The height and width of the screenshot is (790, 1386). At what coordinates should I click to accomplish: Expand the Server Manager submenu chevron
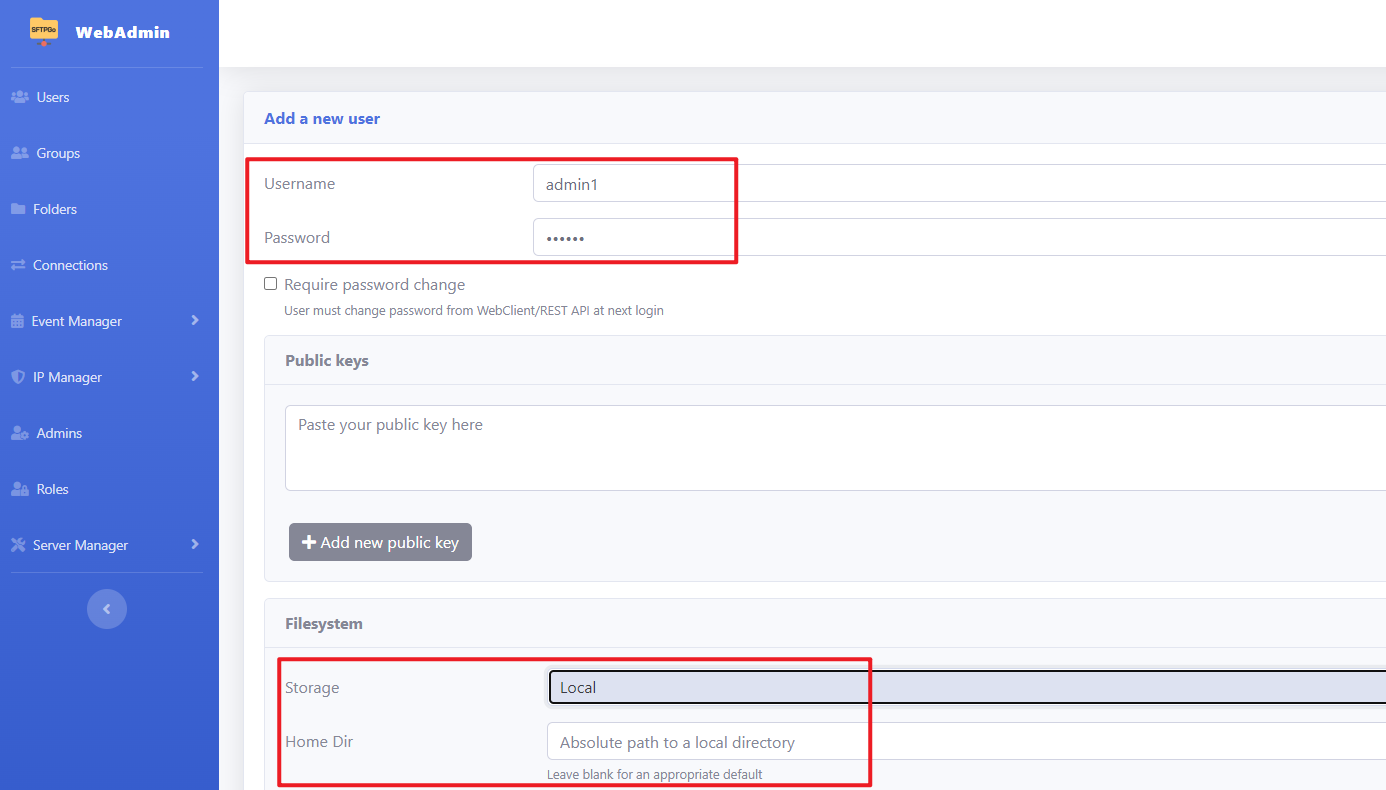click(x=195, y=544)
